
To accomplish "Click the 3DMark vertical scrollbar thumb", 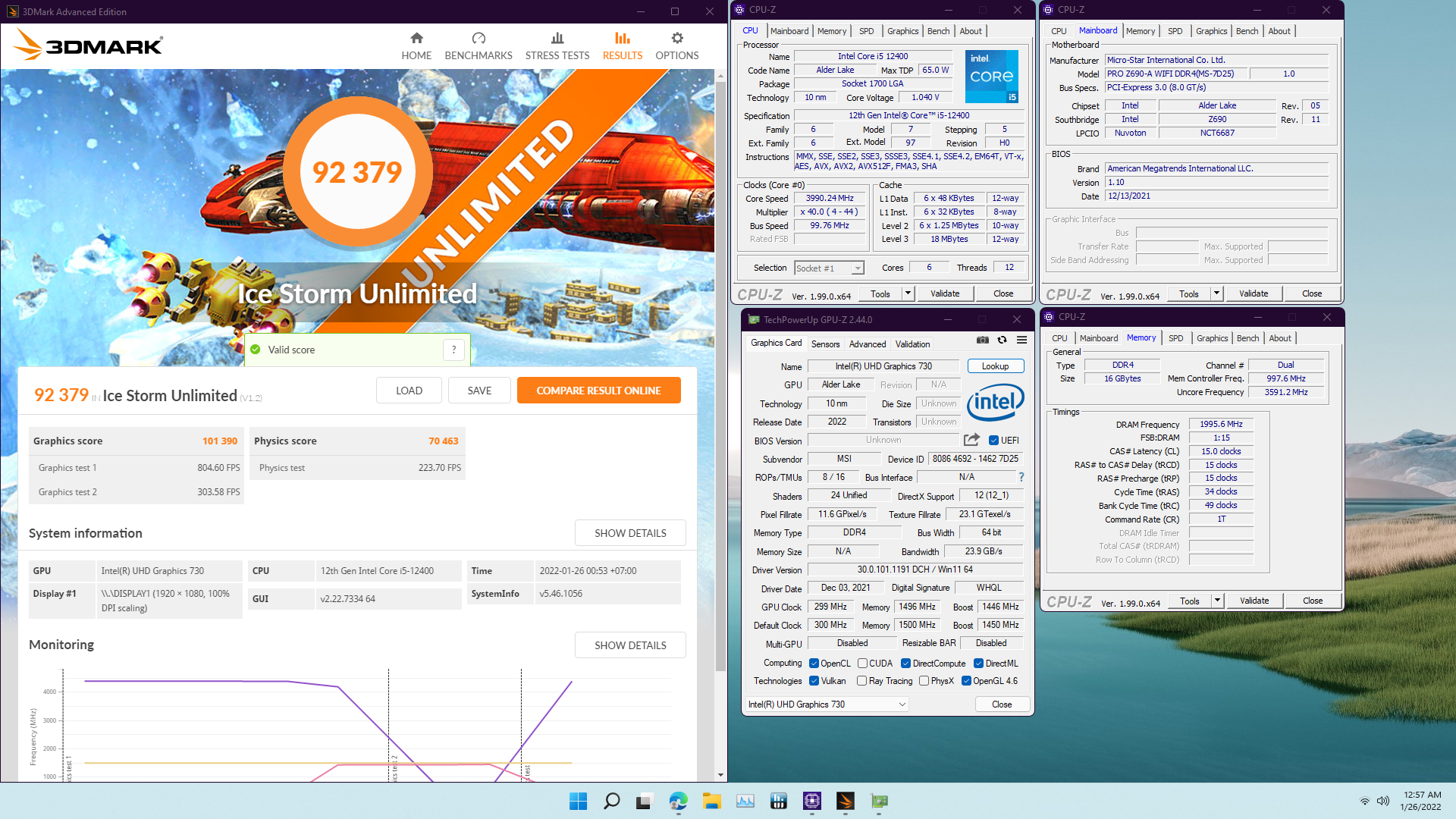I will point(720,375).
